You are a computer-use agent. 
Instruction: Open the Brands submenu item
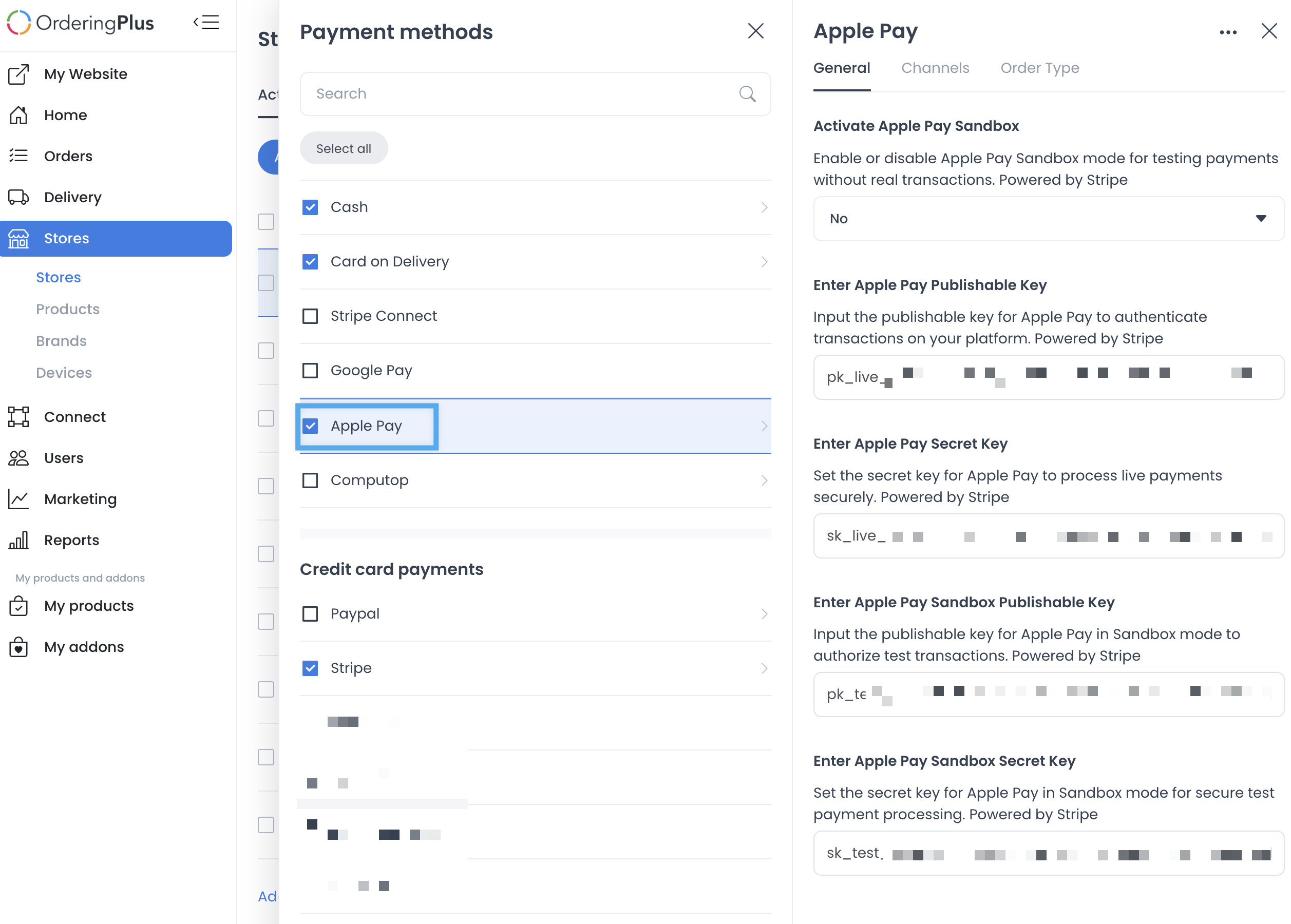tap(61, 341)
